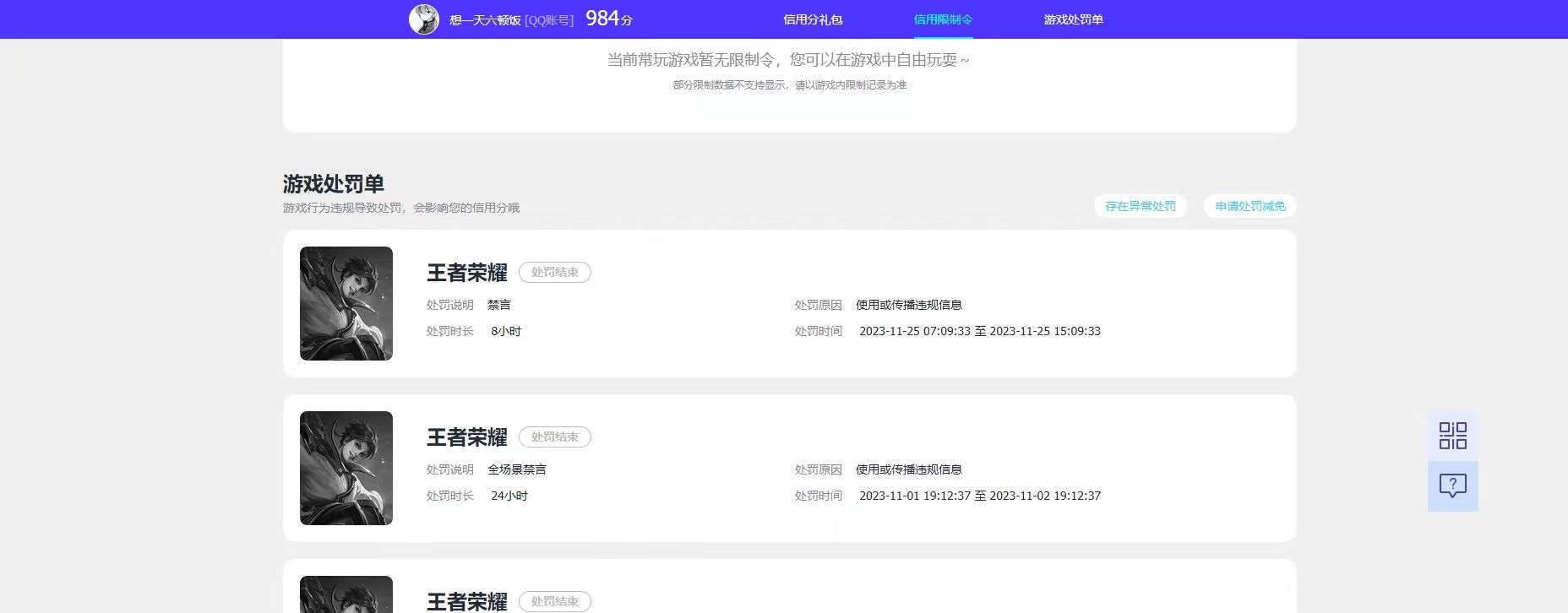
Task: Switch to 信用分礼包 tab
Action: [813, 19]
